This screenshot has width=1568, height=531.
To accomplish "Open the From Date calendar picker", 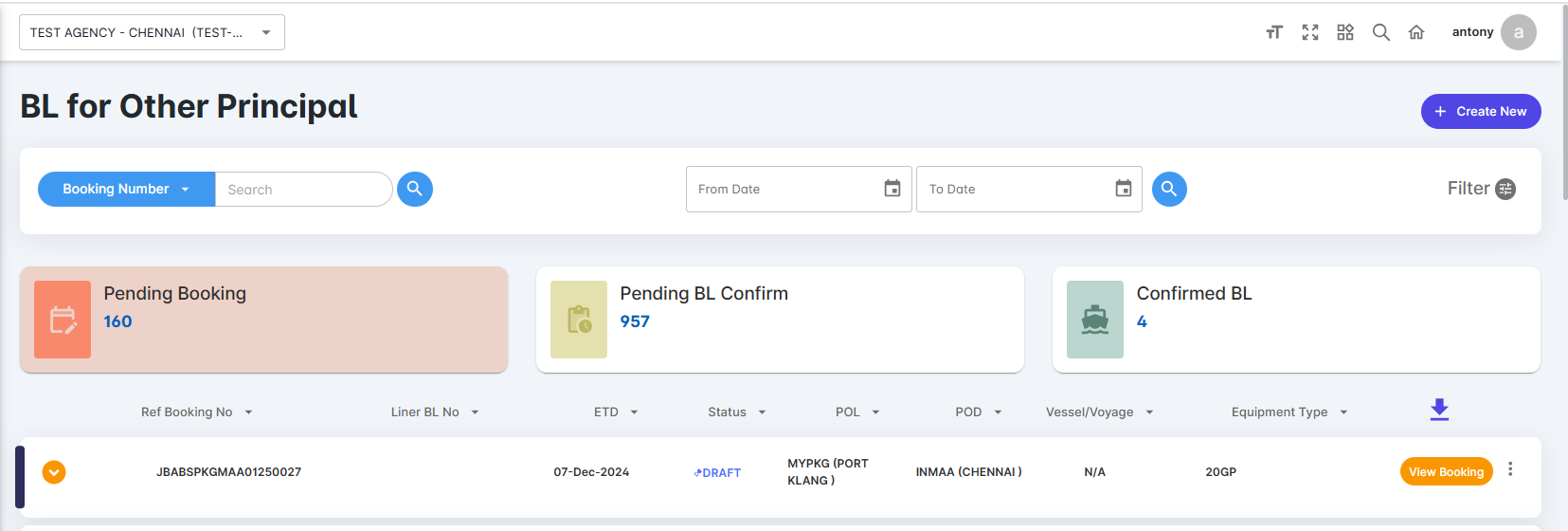I will (x=892, y=189).
